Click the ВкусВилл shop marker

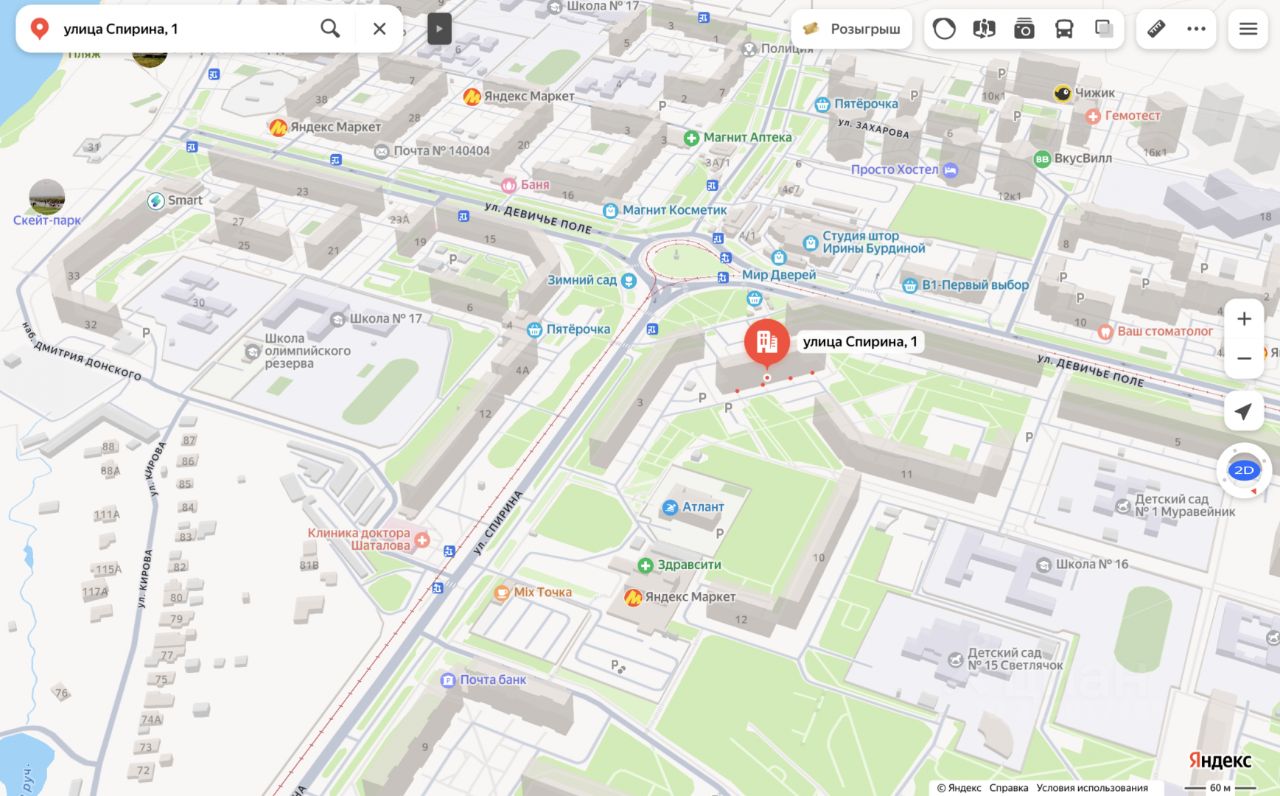(x=1042, y=158)
